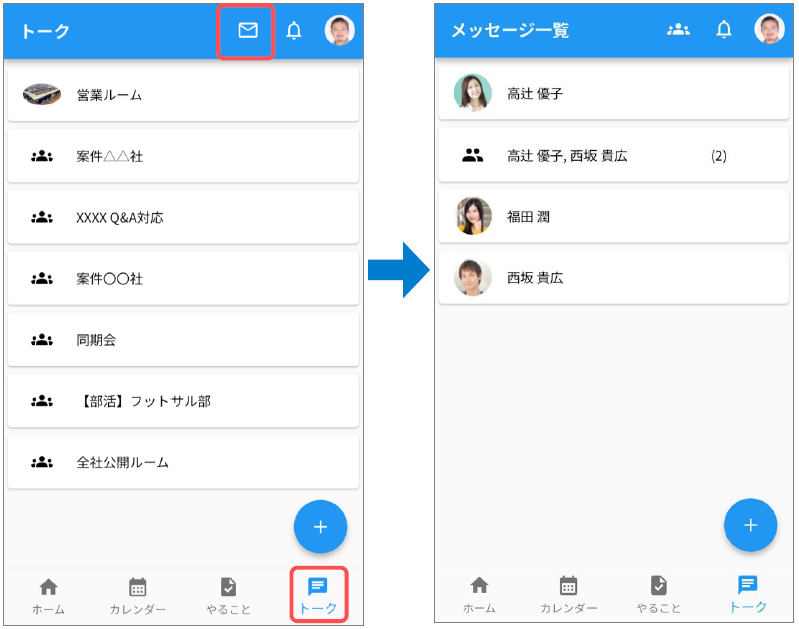The height and width of the screenshot is (629, 799).
Task: Tap plus button on メッセージ一覧 screen
Action: (750, 525)
